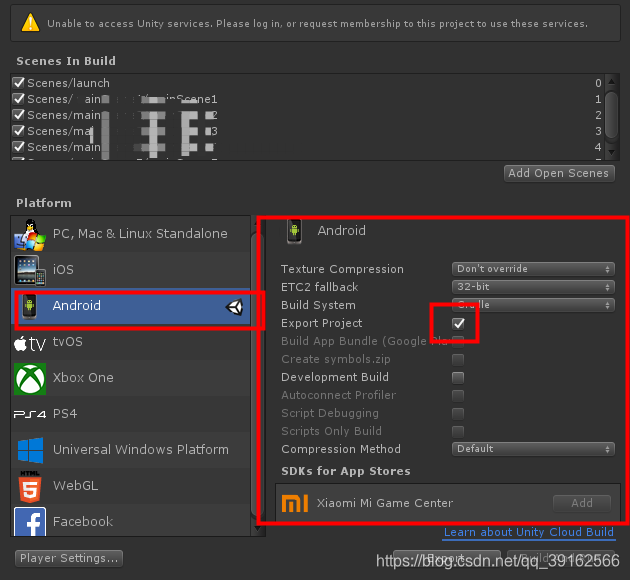Click the Add Open Scenes button
The height and width of the screenshot is (580, 630).
click(559, 174)
